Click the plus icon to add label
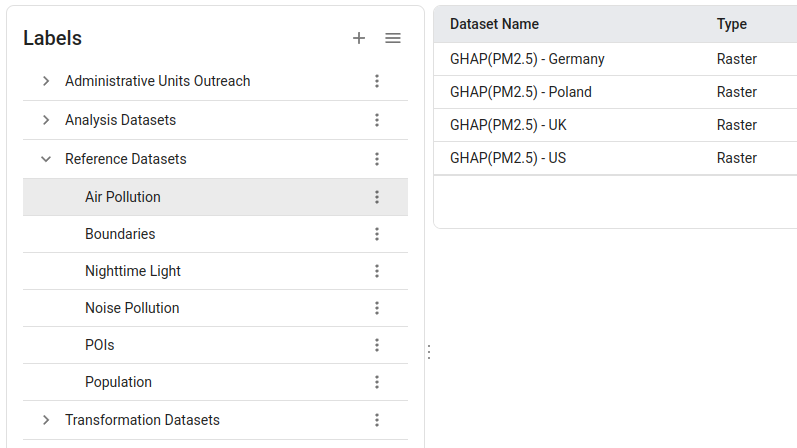Image resolution: width=797 pixels, height=448 pixels. [x=359, y=38]
